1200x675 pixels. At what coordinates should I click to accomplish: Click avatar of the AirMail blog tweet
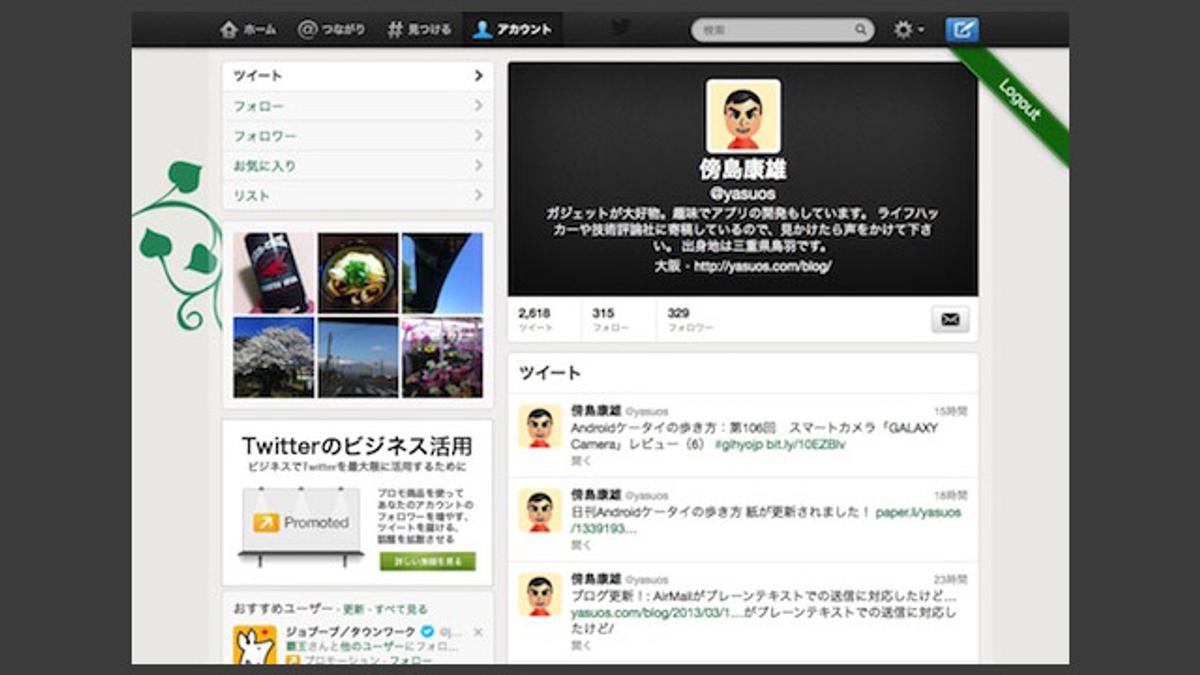(540, 594)
